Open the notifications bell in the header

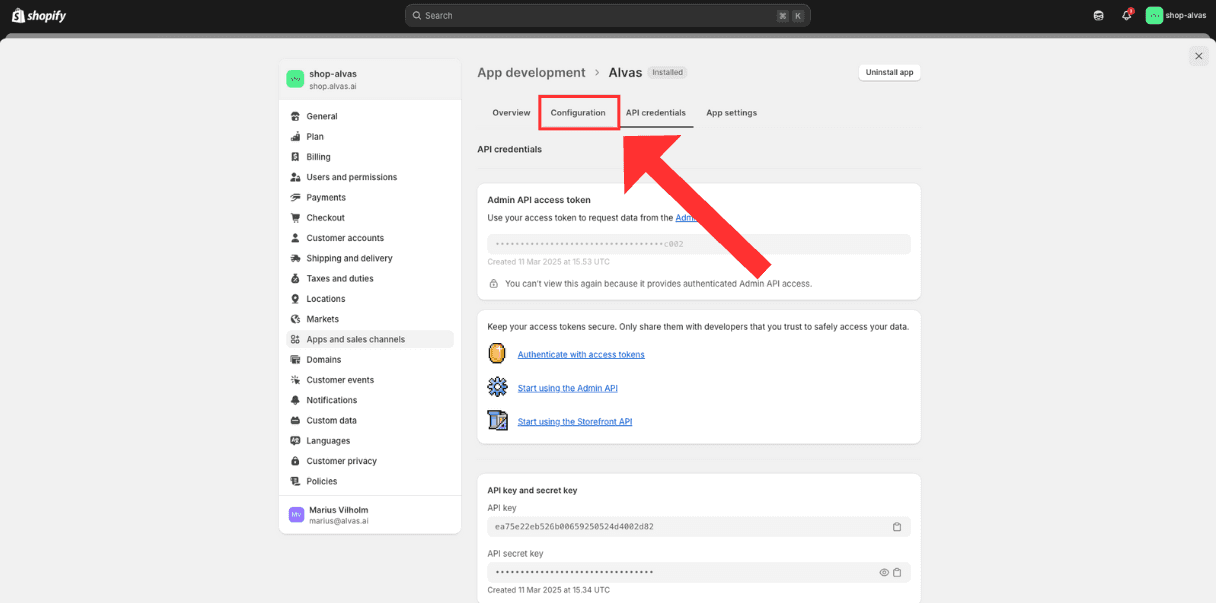(x=1126, y=15)
